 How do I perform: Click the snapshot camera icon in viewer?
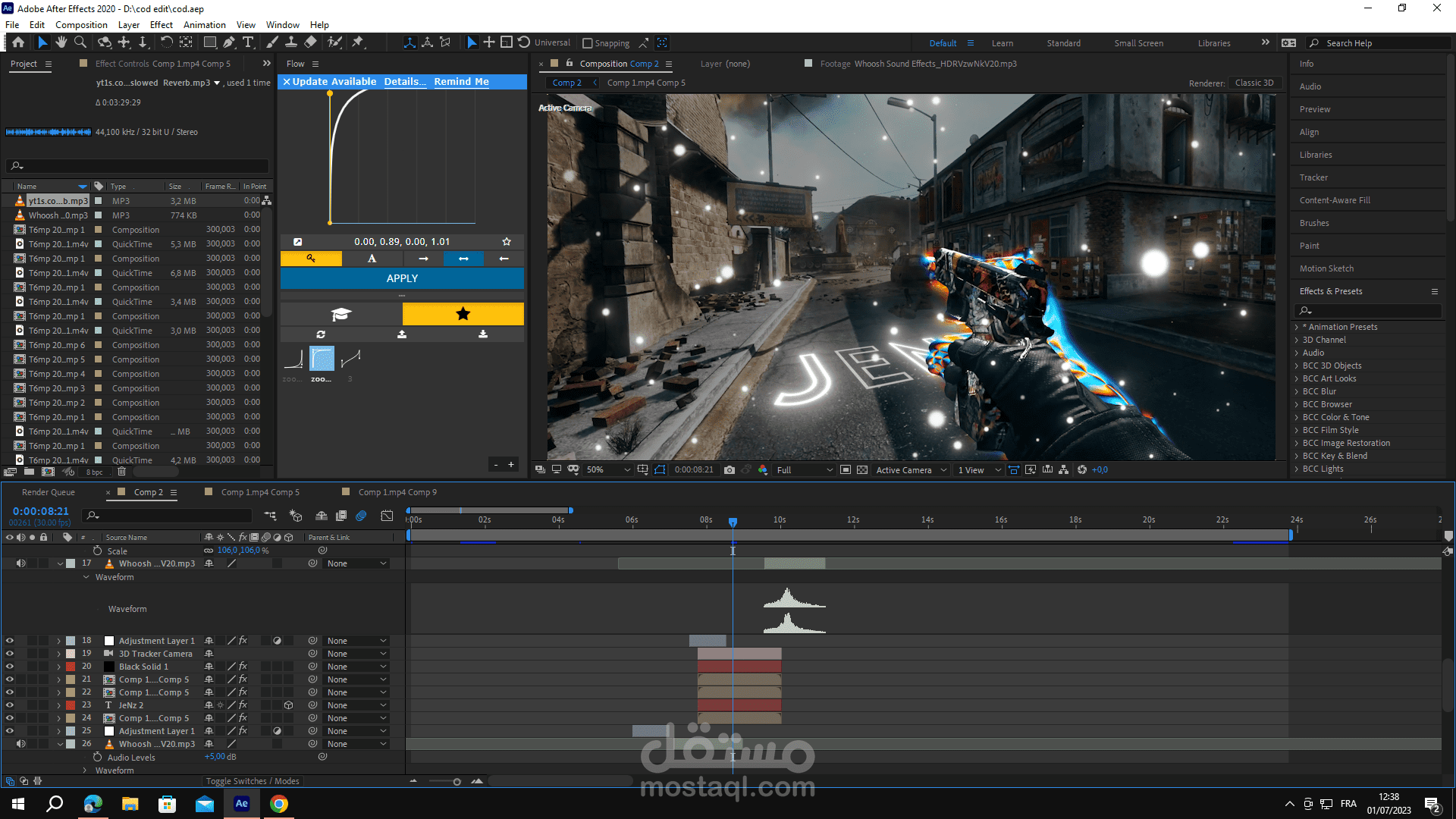(730, 470)
